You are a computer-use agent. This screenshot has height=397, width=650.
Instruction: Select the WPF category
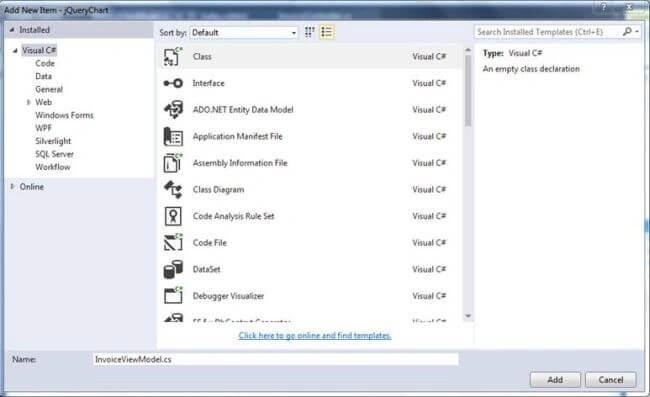click(44, 128)
